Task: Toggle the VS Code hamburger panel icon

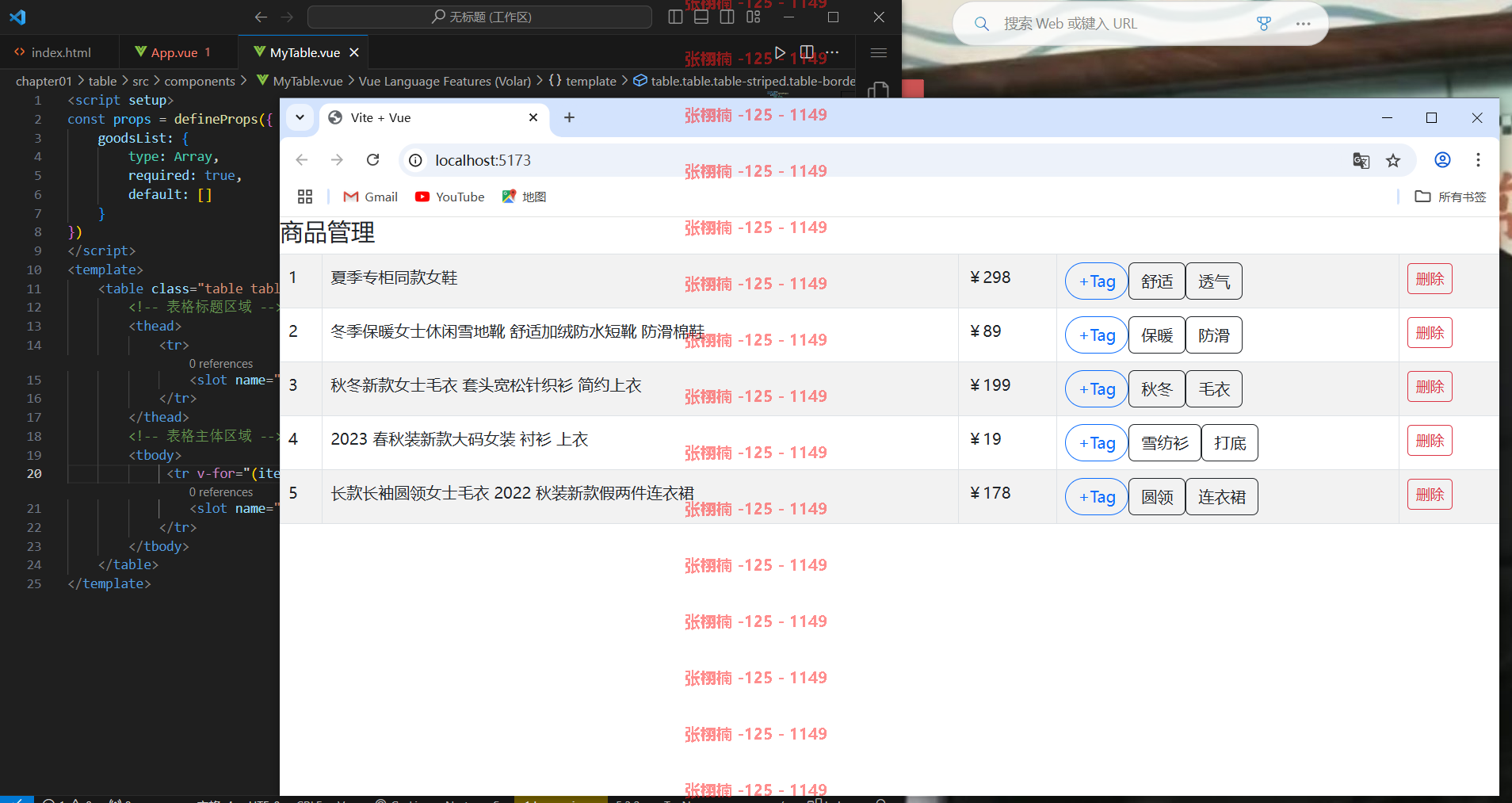Action: (x=878, y=52)
